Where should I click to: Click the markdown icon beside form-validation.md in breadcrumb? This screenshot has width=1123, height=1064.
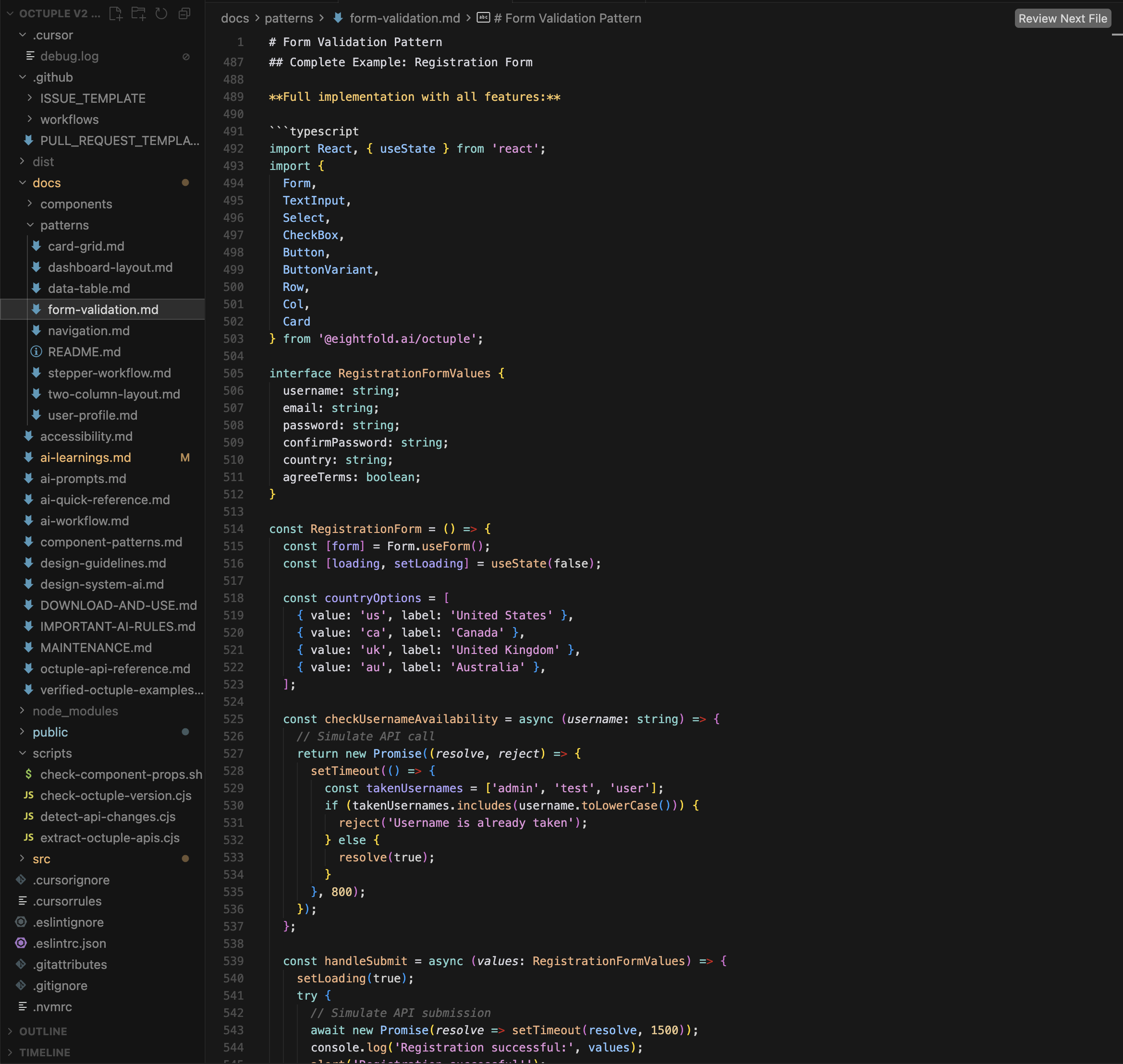338,18
